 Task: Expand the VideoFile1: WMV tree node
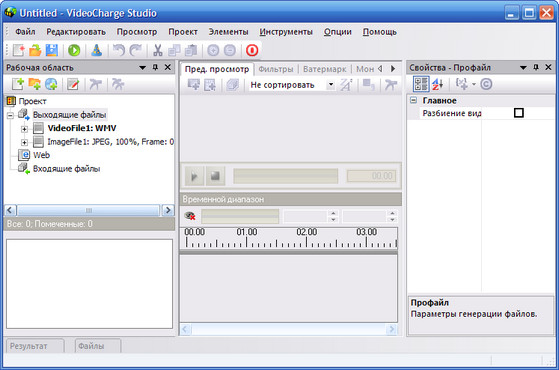pos(24,129)
